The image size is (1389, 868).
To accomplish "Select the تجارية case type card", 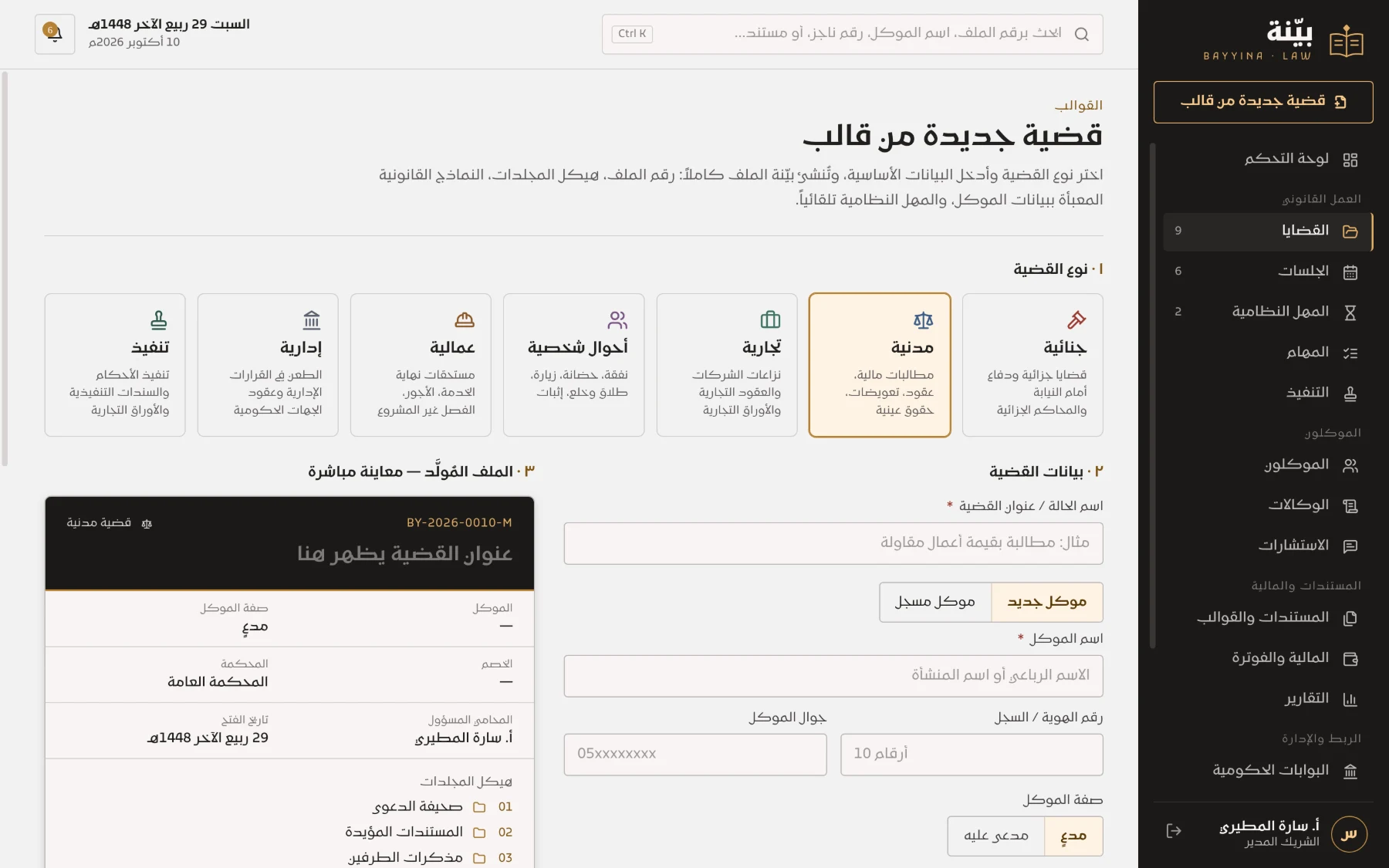I will point(727,365).
